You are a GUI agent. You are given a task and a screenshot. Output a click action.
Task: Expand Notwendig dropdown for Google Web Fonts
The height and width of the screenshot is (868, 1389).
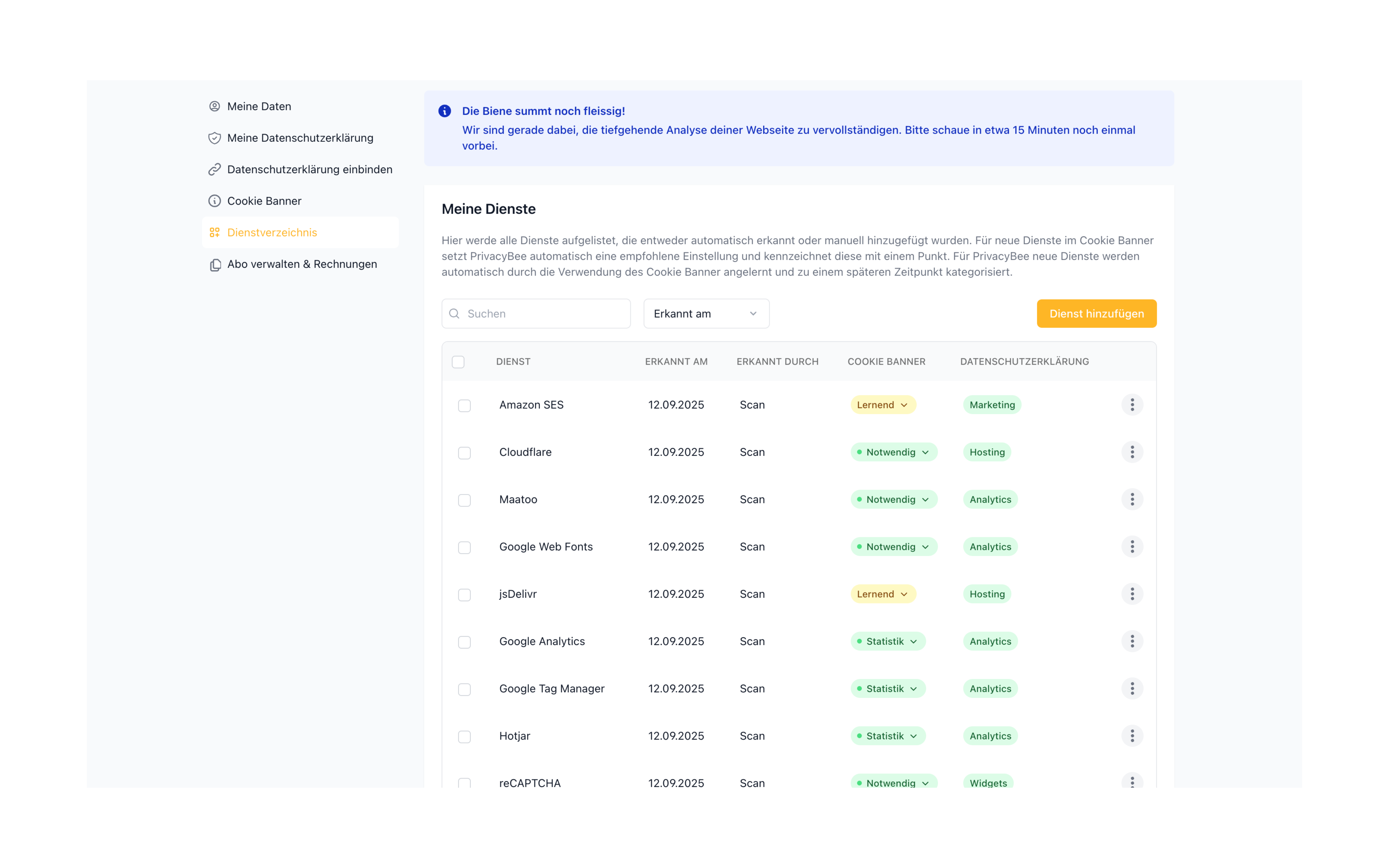(x=894, y=547)
